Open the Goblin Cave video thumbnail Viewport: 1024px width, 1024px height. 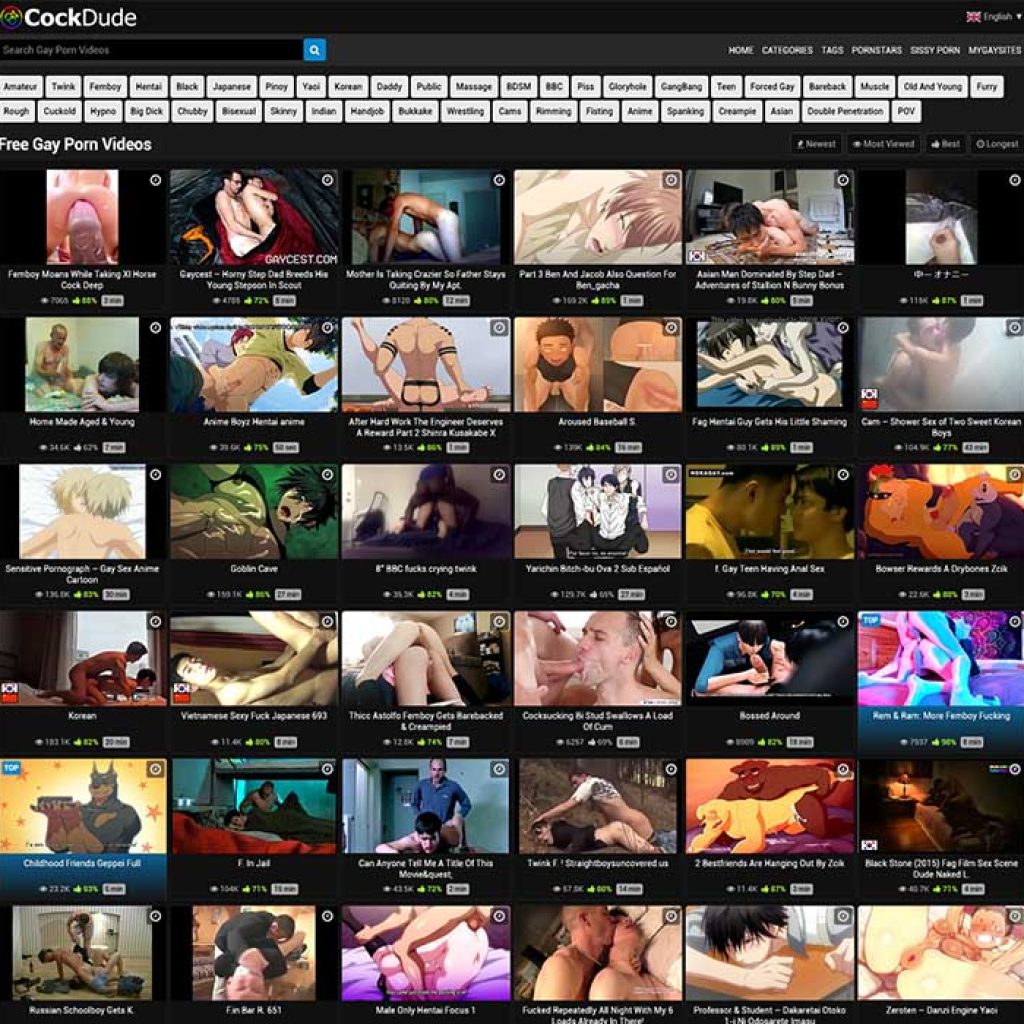click(254, 511)
